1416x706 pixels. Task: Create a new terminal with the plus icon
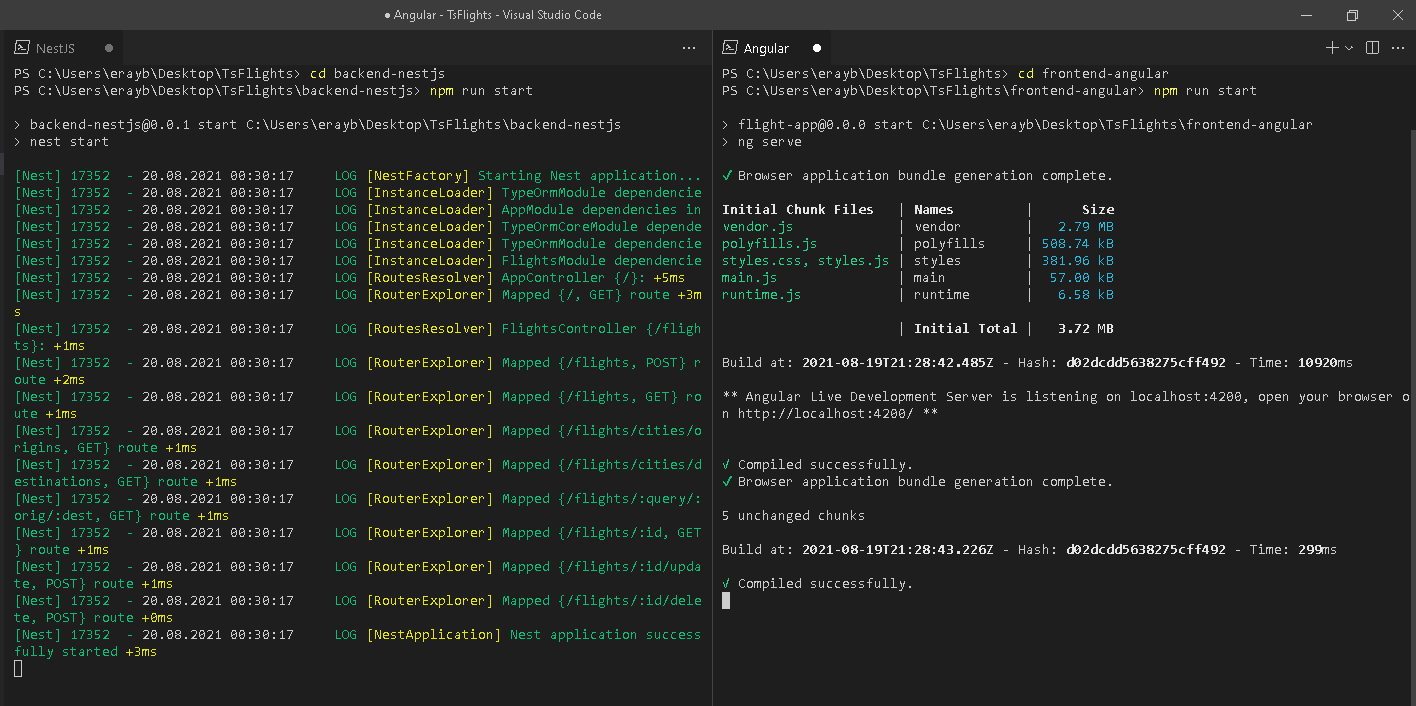1331,48
